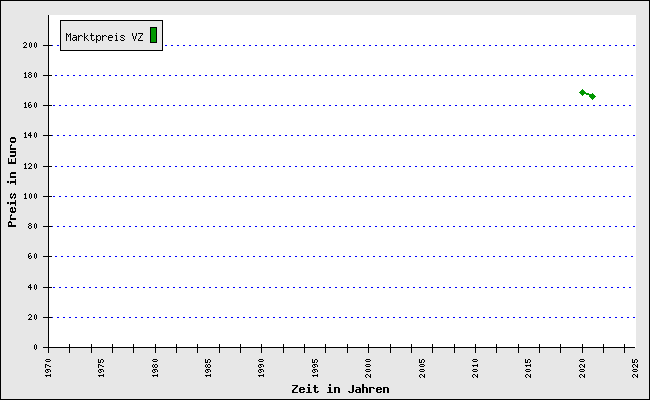Click the green Marktpreis VZ legend swatch
Screen dimensions: 650x400
153,35
